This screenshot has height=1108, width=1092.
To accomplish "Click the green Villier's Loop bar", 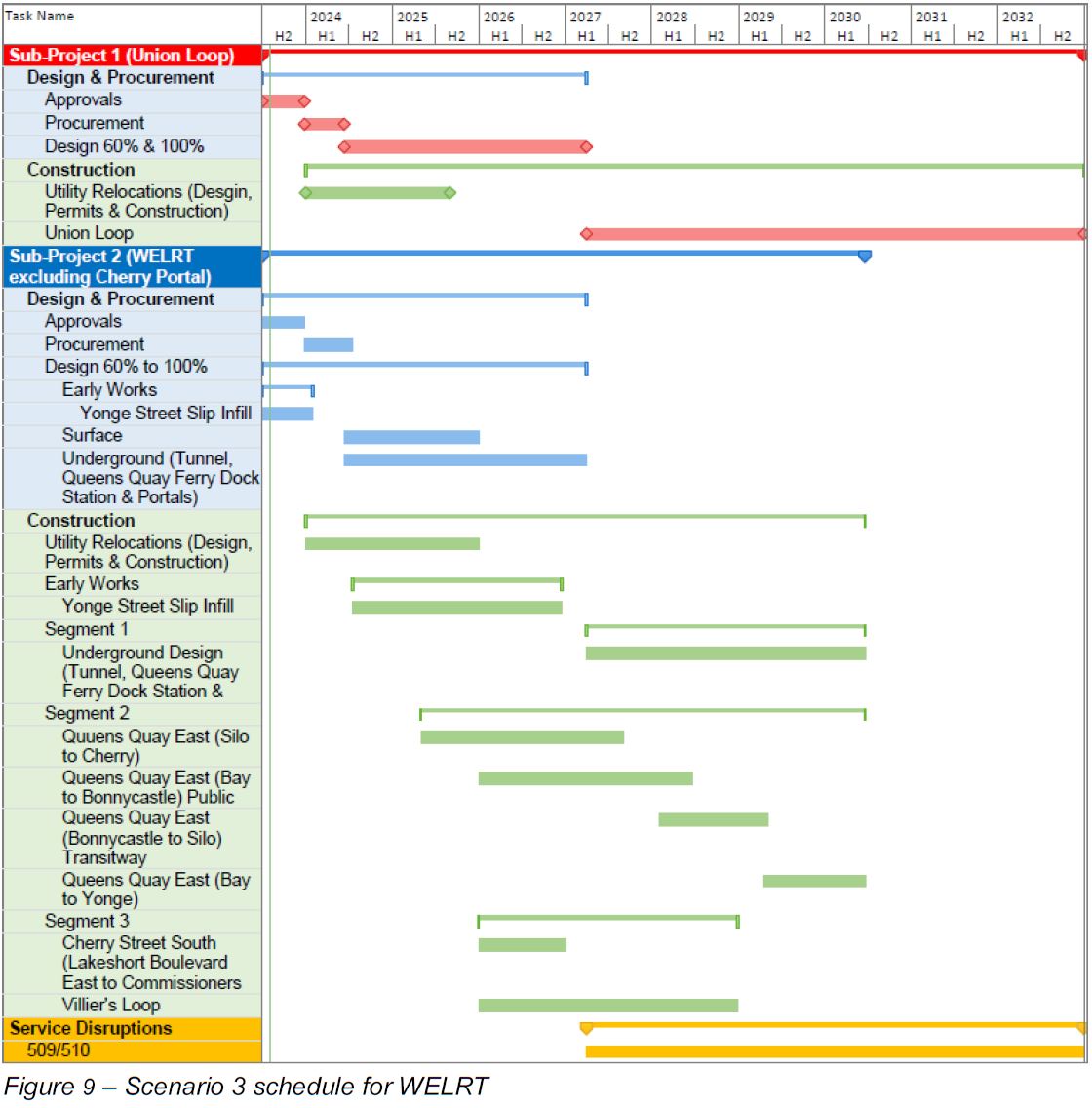I will pos(607,1006).
